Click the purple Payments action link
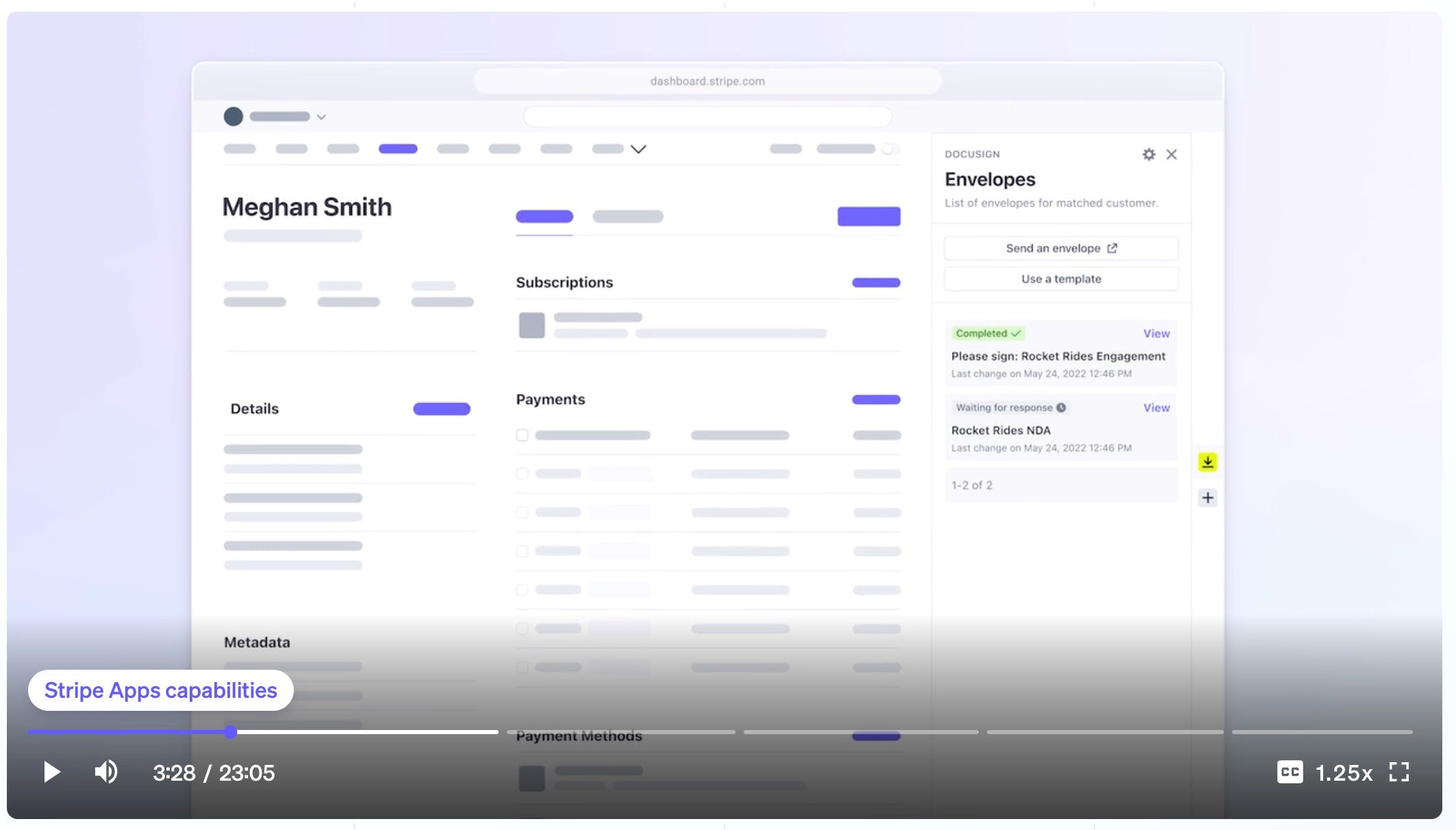The image size is (1456, 830). click(876, 399)
